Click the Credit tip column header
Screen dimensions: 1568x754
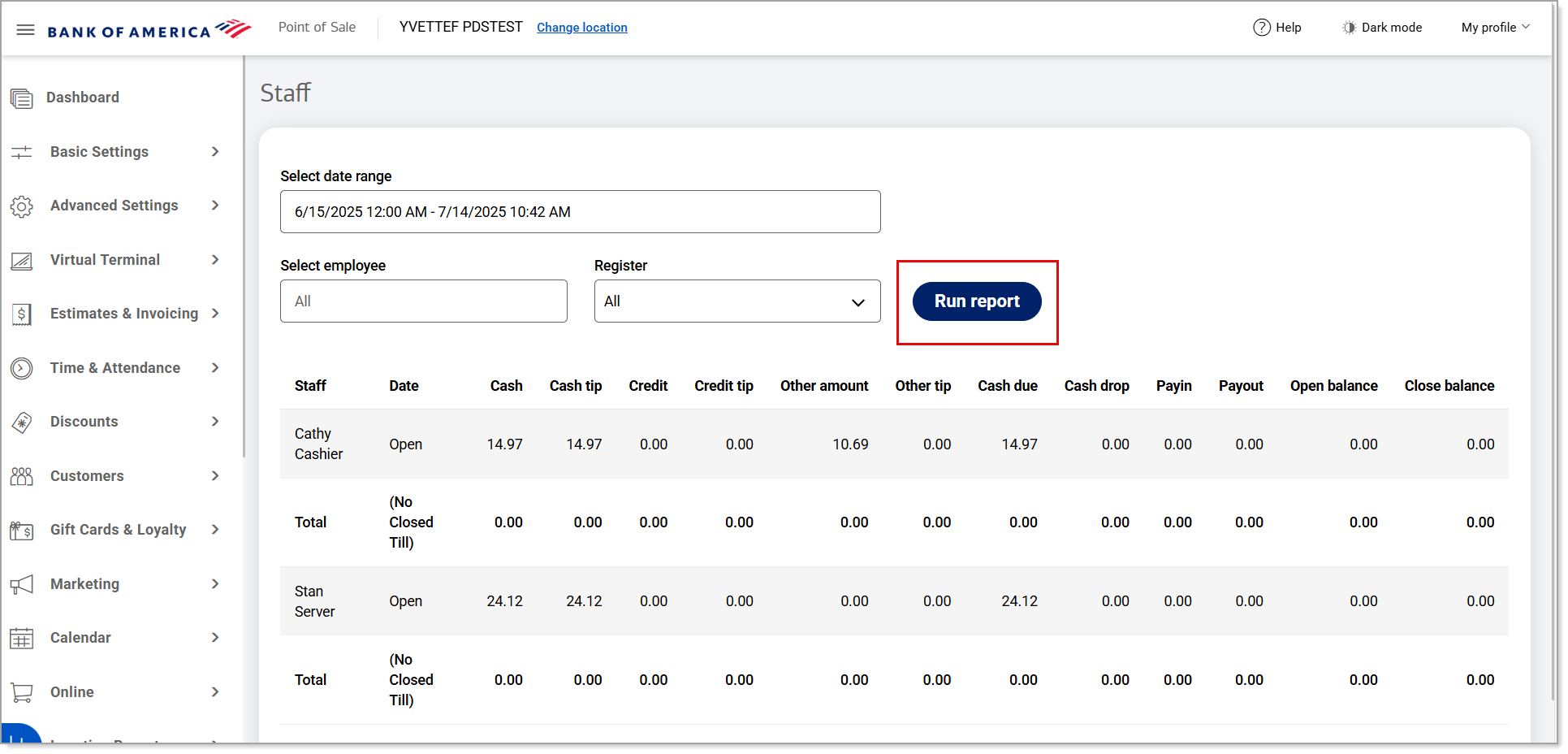(x=724, y=386)
